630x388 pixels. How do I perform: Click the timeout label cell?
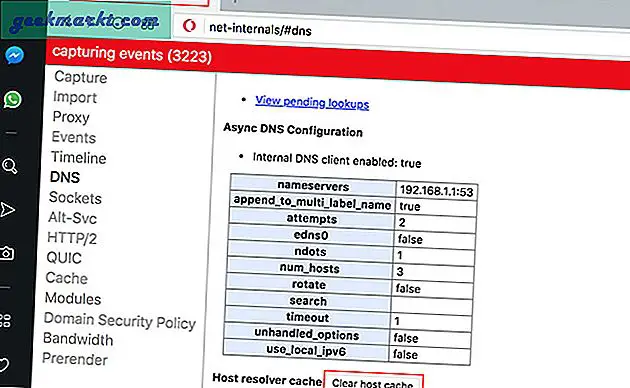tap(307, 318)
